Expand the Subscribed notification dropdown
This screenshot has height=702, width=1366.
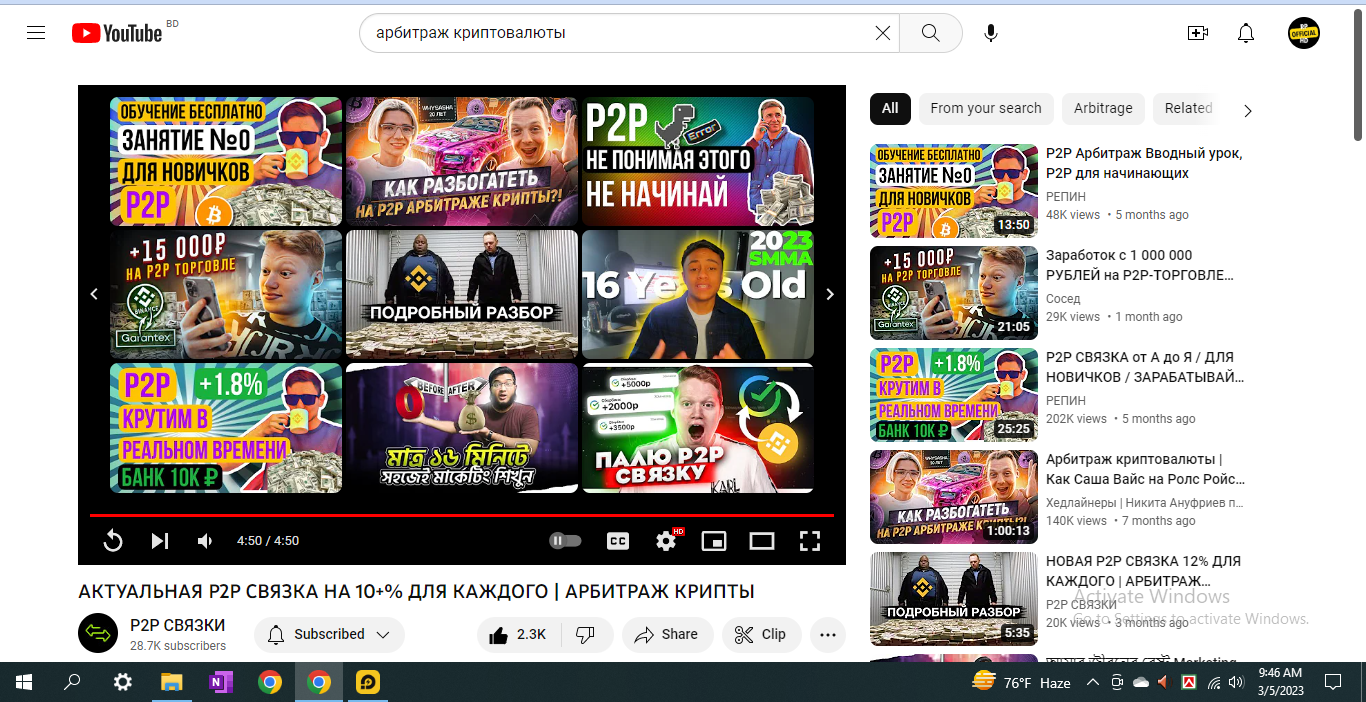329,635
